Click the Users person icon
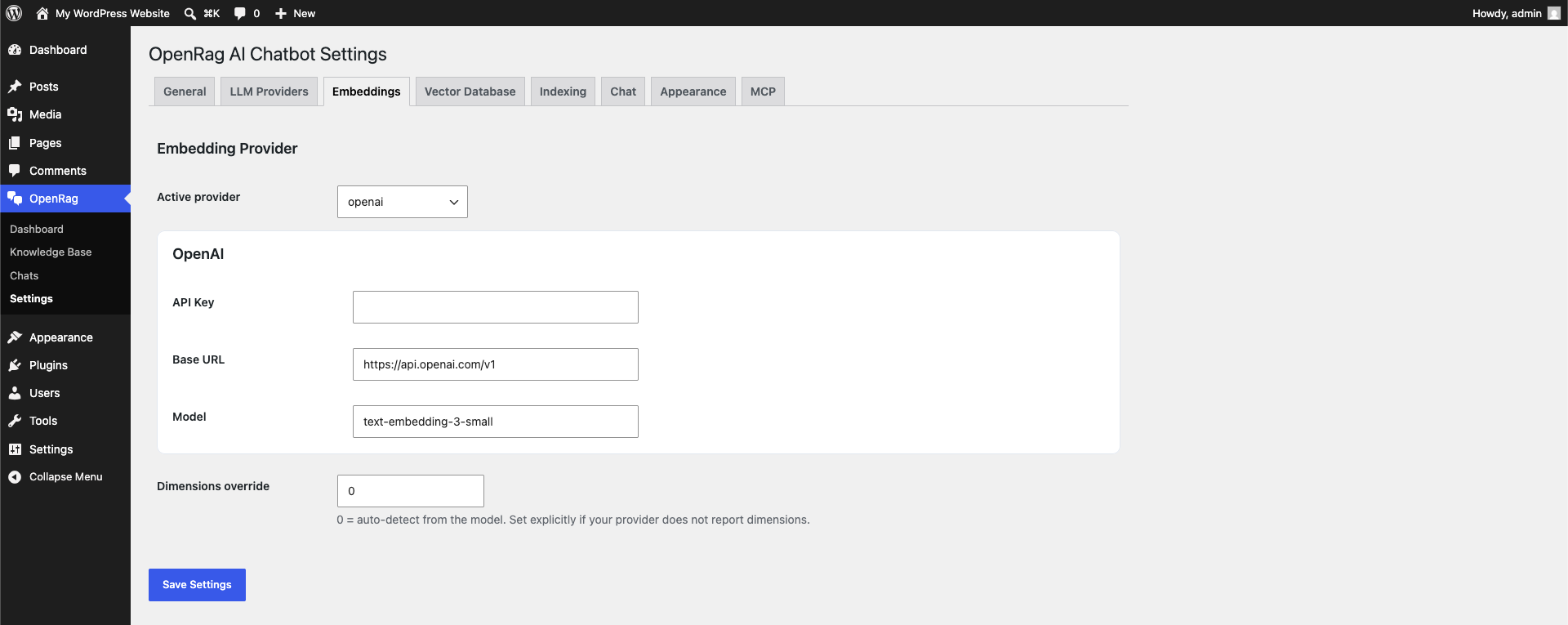 15,393
